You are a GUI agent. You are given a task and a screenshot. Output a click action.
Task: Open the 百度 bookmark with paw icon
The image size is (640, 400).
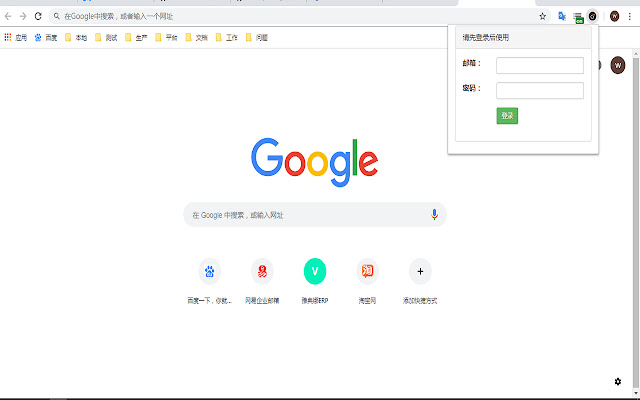click(46, 38)
